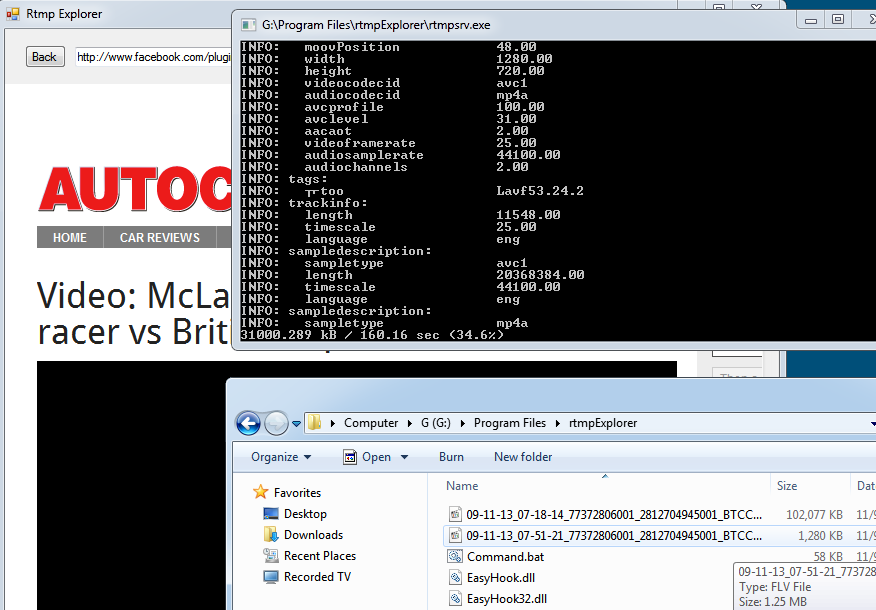Open the HOME tab on Autocar page
This screenshot has width=876, height=610.
[70, 237]
